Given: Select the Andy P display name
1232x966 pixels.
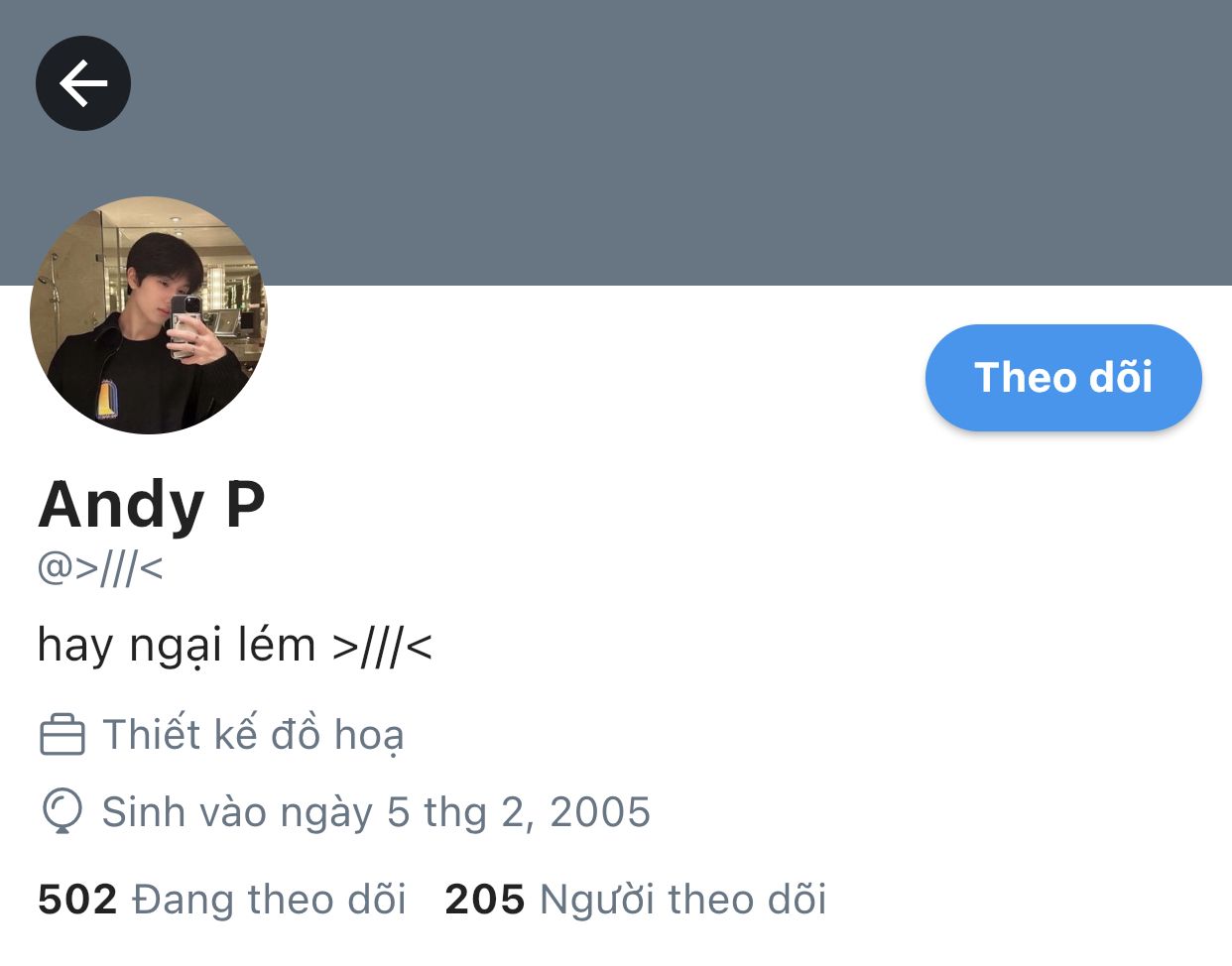Looking at the screenshot, I should [x=152, y=504].
